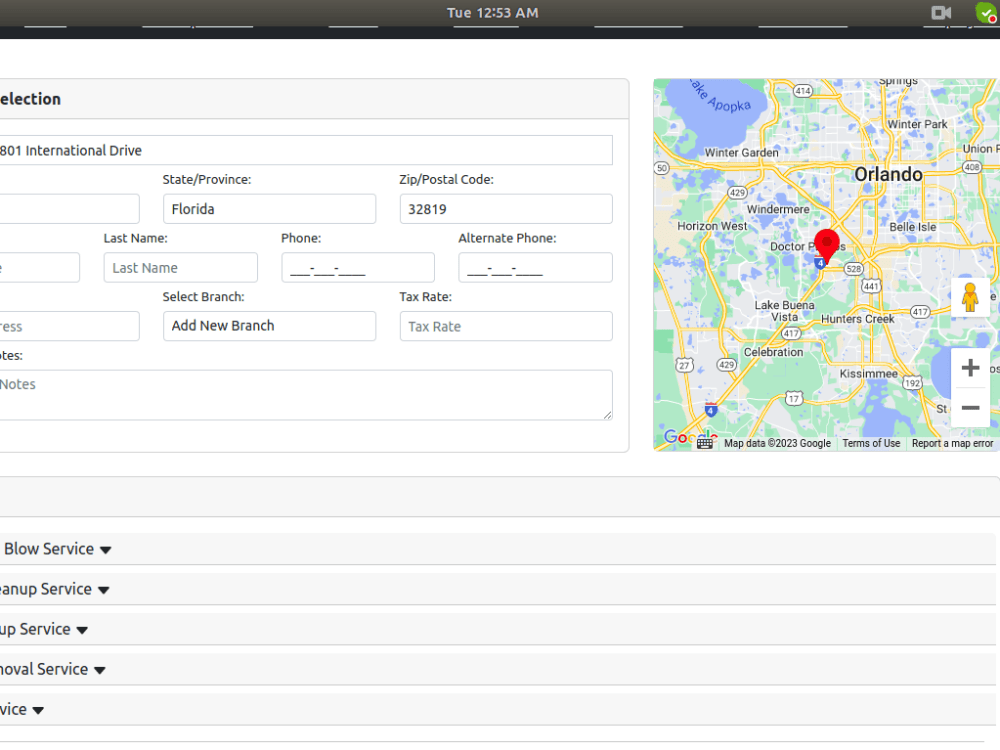Click the Blow Service heading text
This screenshot has height=750, width=1000.
(49, 549)
